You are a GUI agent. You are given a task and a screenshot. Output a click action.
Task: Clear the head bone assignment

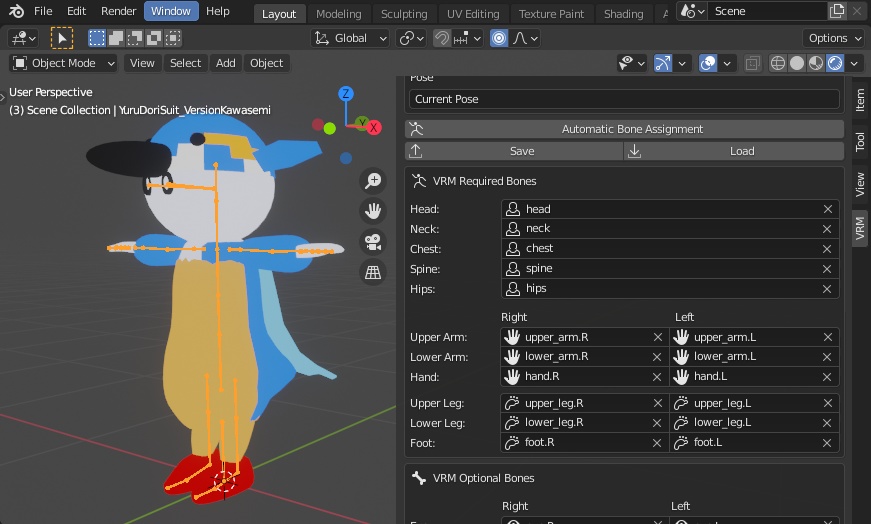pyautogui.click(x=828, y=209)
